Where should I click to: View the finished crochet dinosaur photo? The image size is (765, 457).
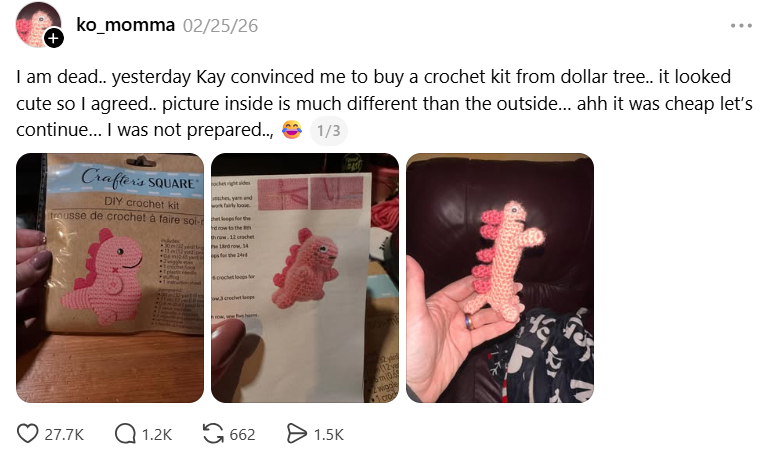pyautogui.click(x=500, y=278)
